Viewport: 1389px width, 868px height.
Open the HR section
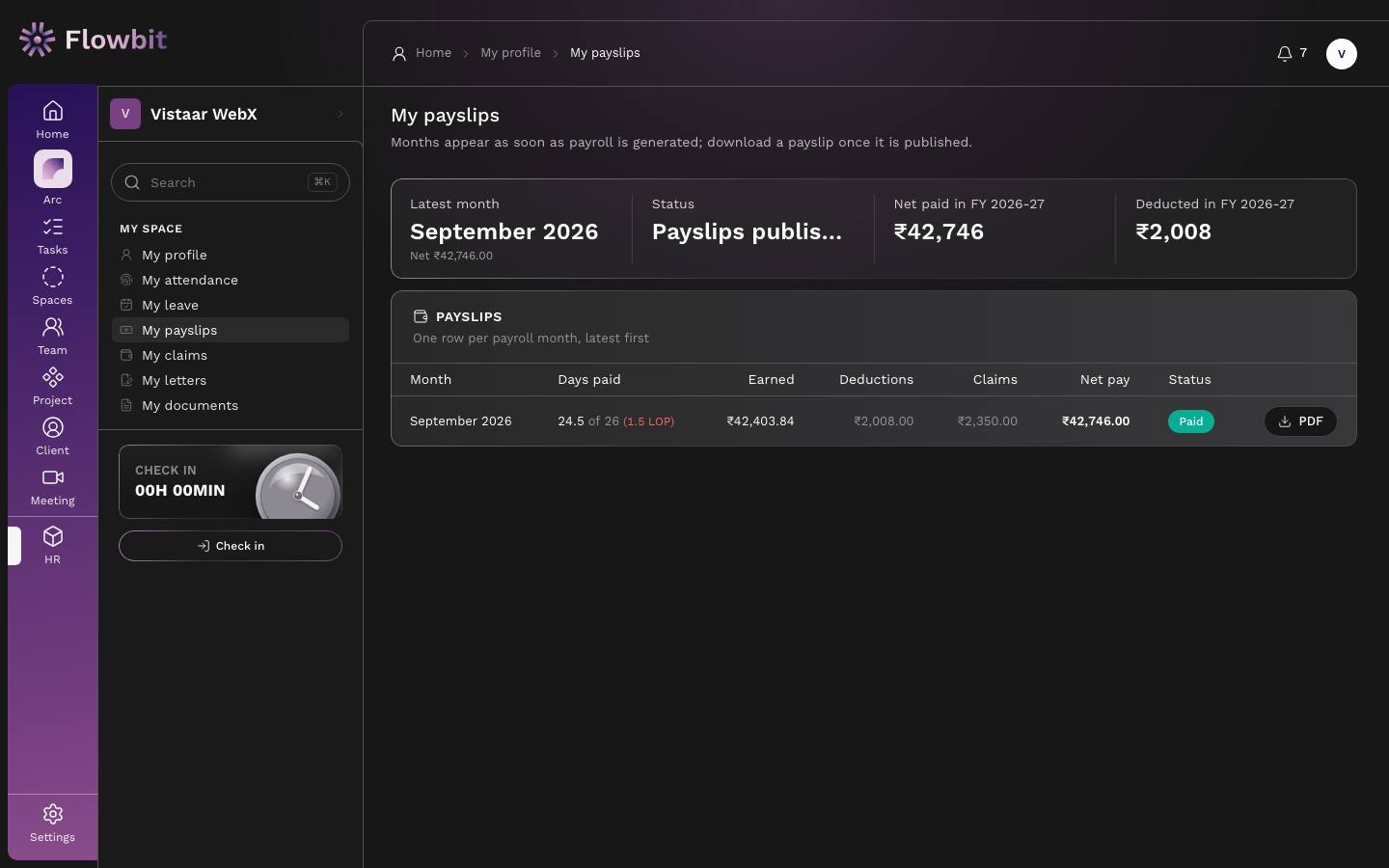click(52, 545)
